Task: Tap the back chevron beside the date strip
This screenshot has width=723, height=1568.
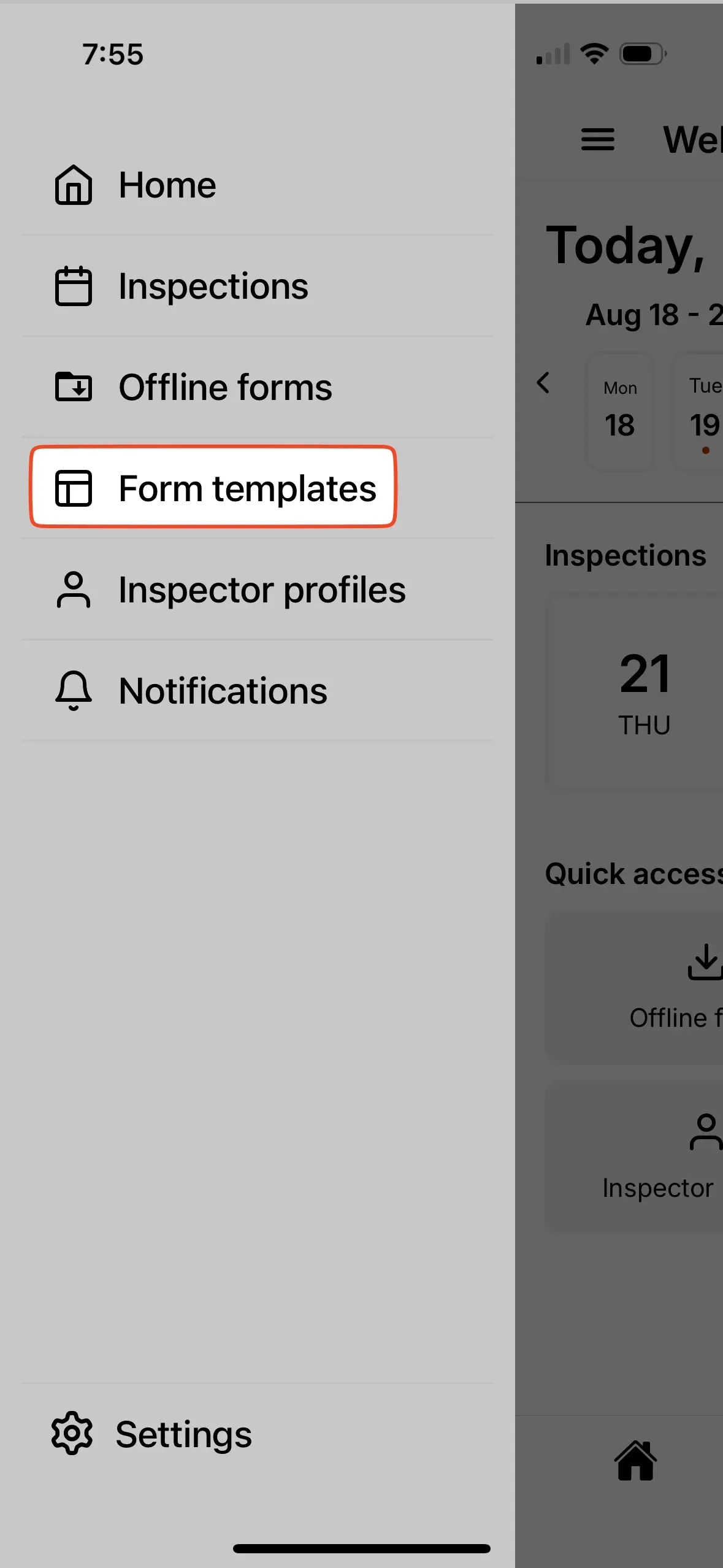Action: coord(545,383)
